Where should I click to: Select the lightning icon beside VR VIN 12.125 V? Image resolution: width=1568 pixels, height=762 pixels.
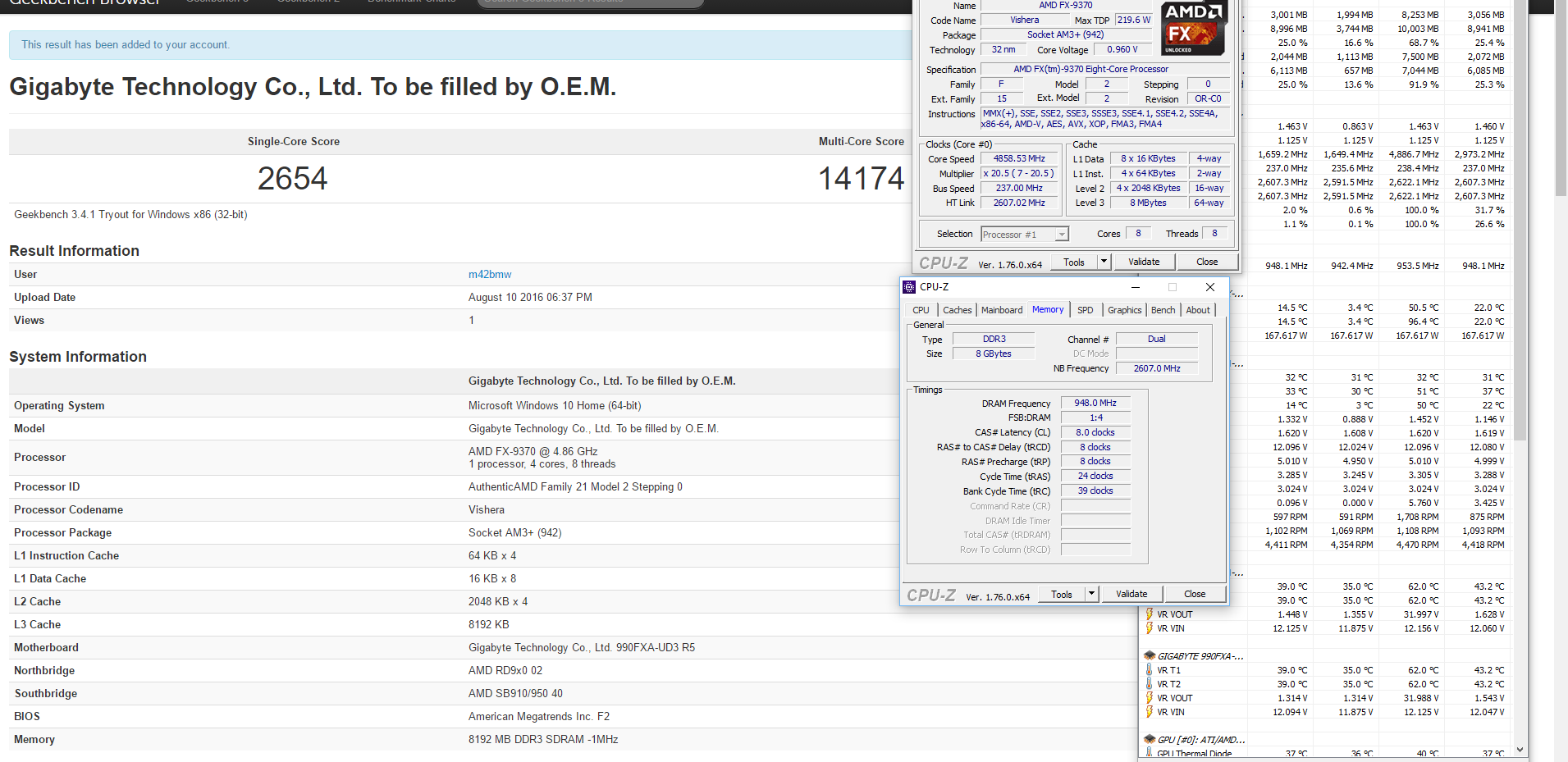[x=1150, y=628]
